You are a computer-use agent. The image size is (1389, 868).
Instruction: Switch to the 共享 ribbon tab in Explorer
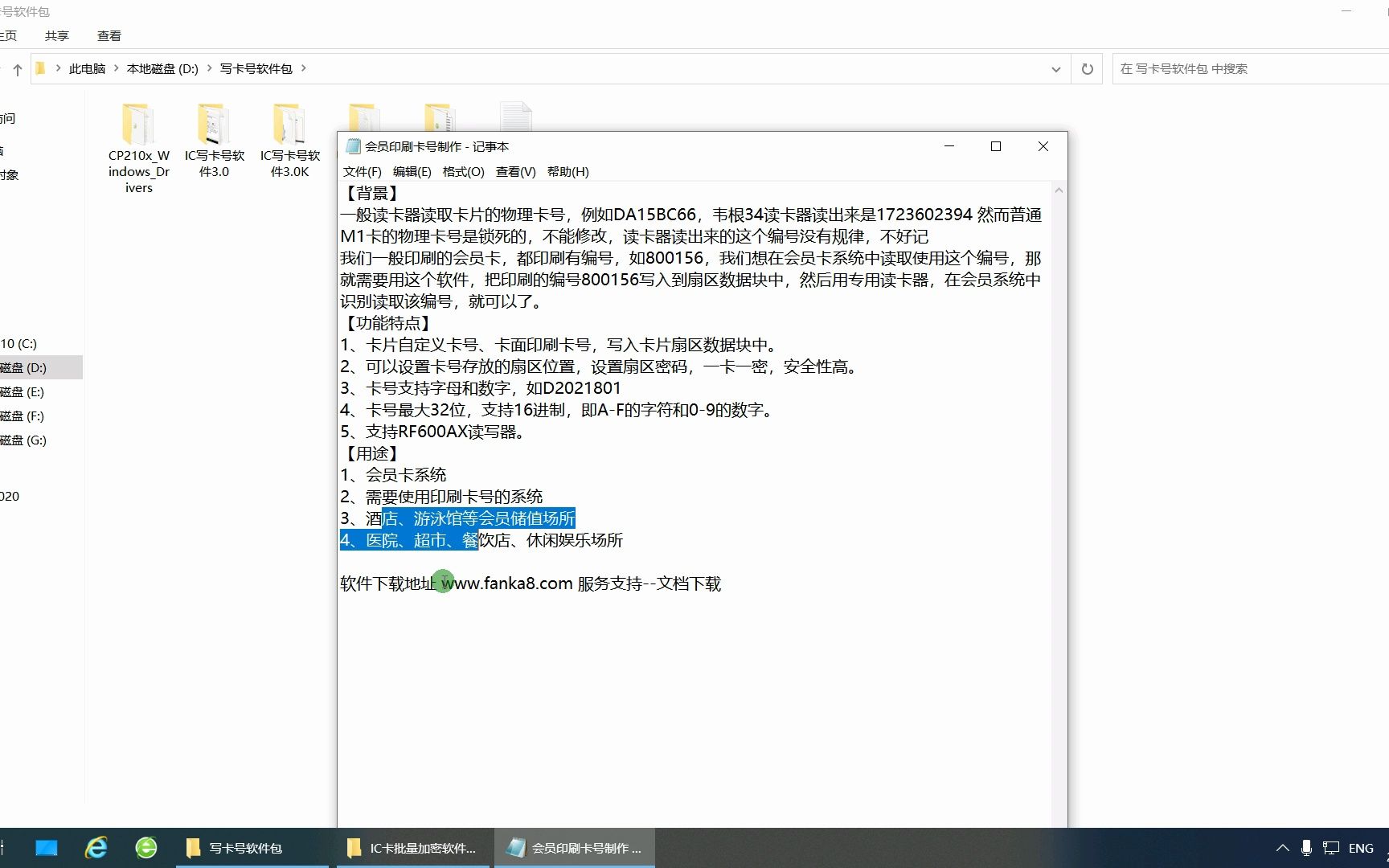[56, 35]
